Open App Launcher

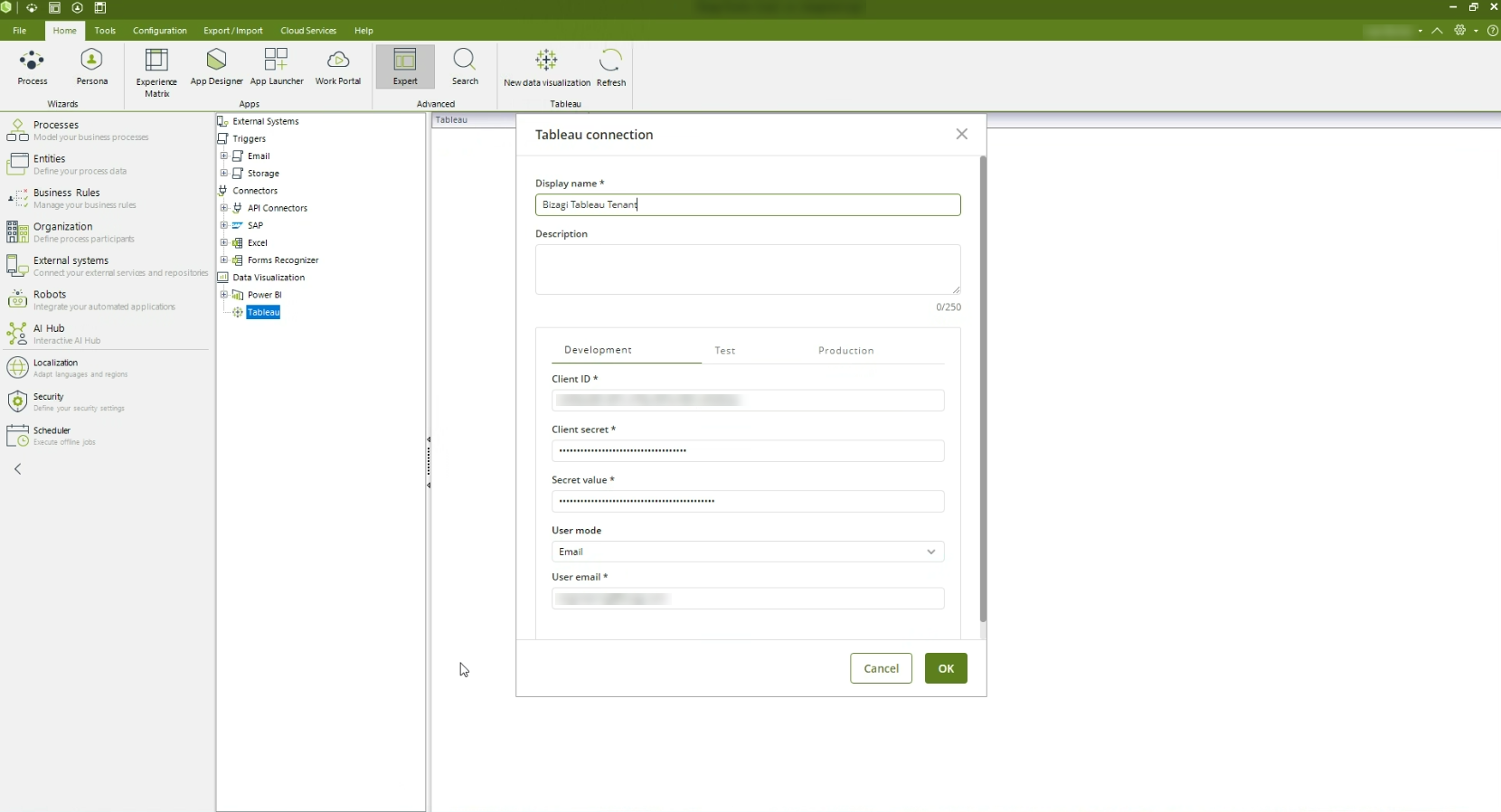[x=277, y=68]
